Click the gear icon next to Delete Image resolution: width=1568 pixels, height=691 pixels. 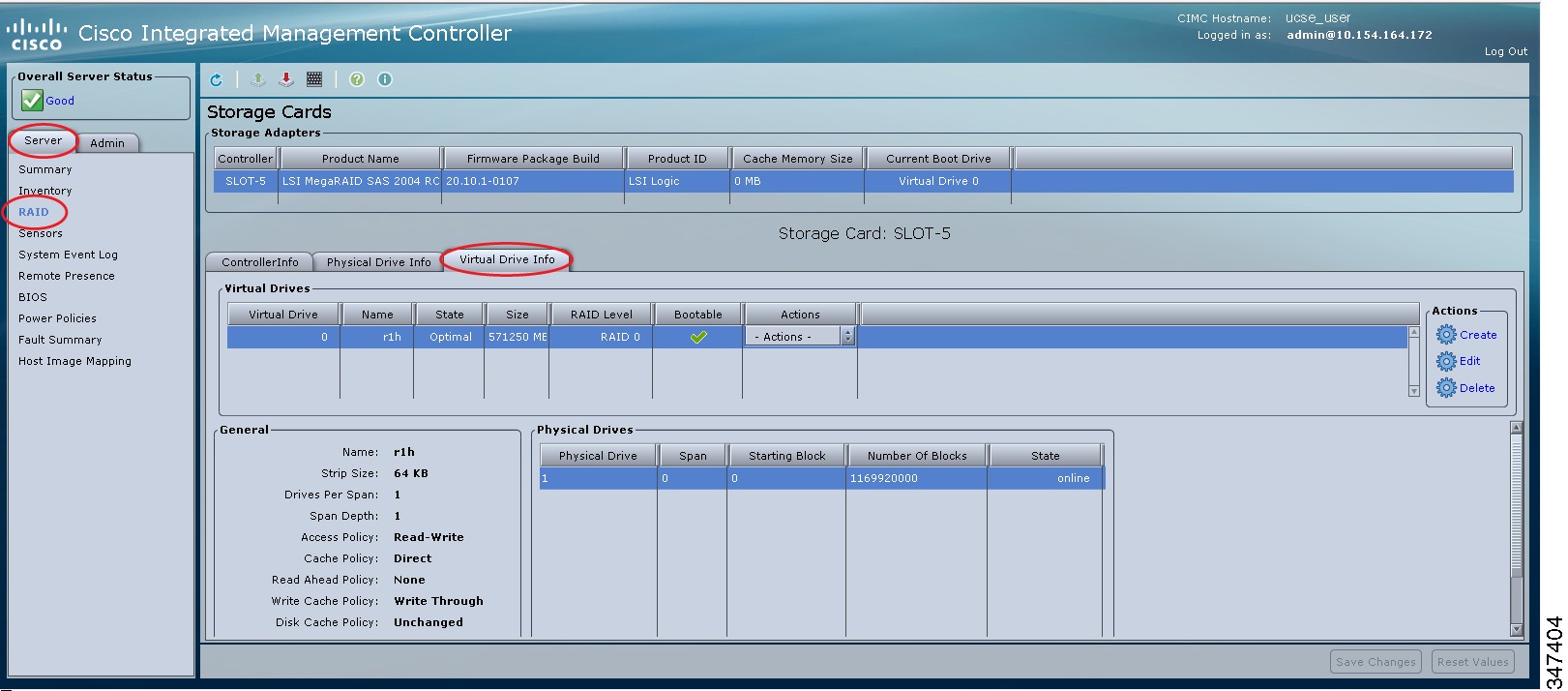tap(1446, 388)
